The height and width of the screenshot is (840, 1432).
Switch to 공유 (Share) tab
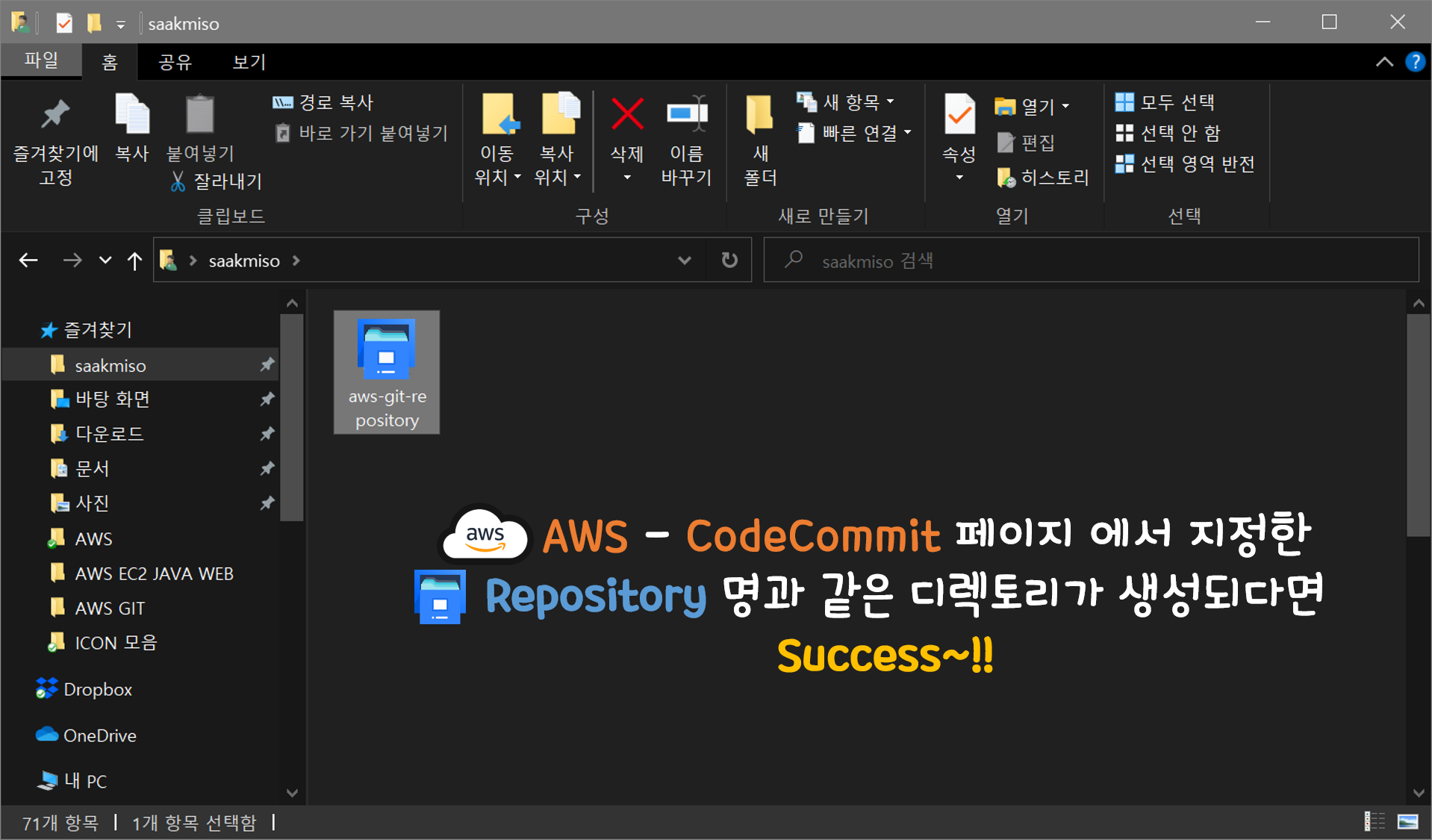[x=175, y=62]
